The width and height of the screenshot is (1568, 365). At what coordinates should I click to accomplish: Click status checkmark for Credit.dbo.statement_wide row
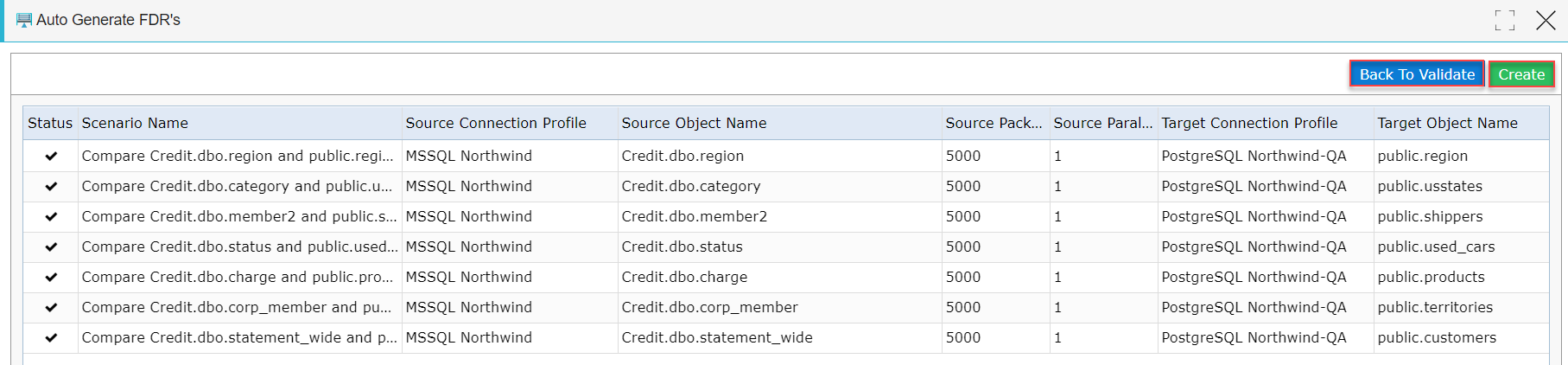coord(51,337)
